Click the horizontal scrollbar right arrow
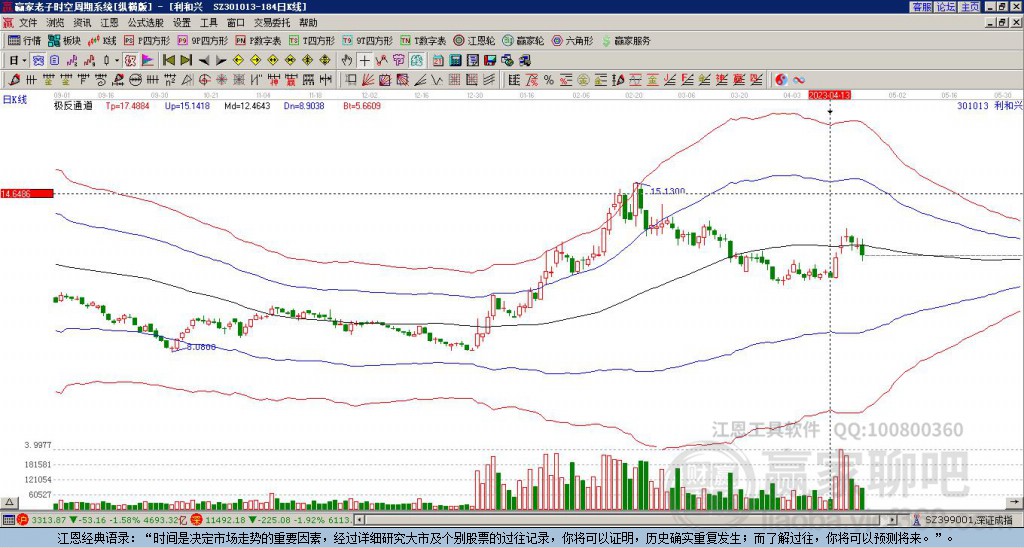 click(x=893, y=520)
